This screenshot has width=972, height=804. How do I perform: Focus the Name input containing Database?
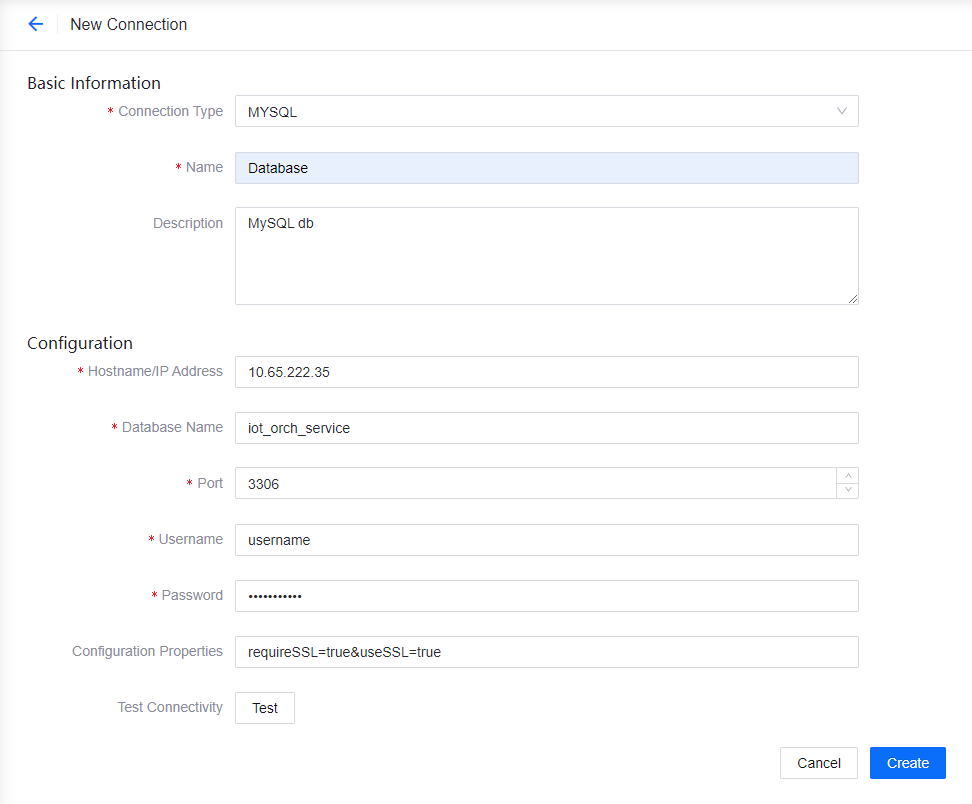coord(546,167)
